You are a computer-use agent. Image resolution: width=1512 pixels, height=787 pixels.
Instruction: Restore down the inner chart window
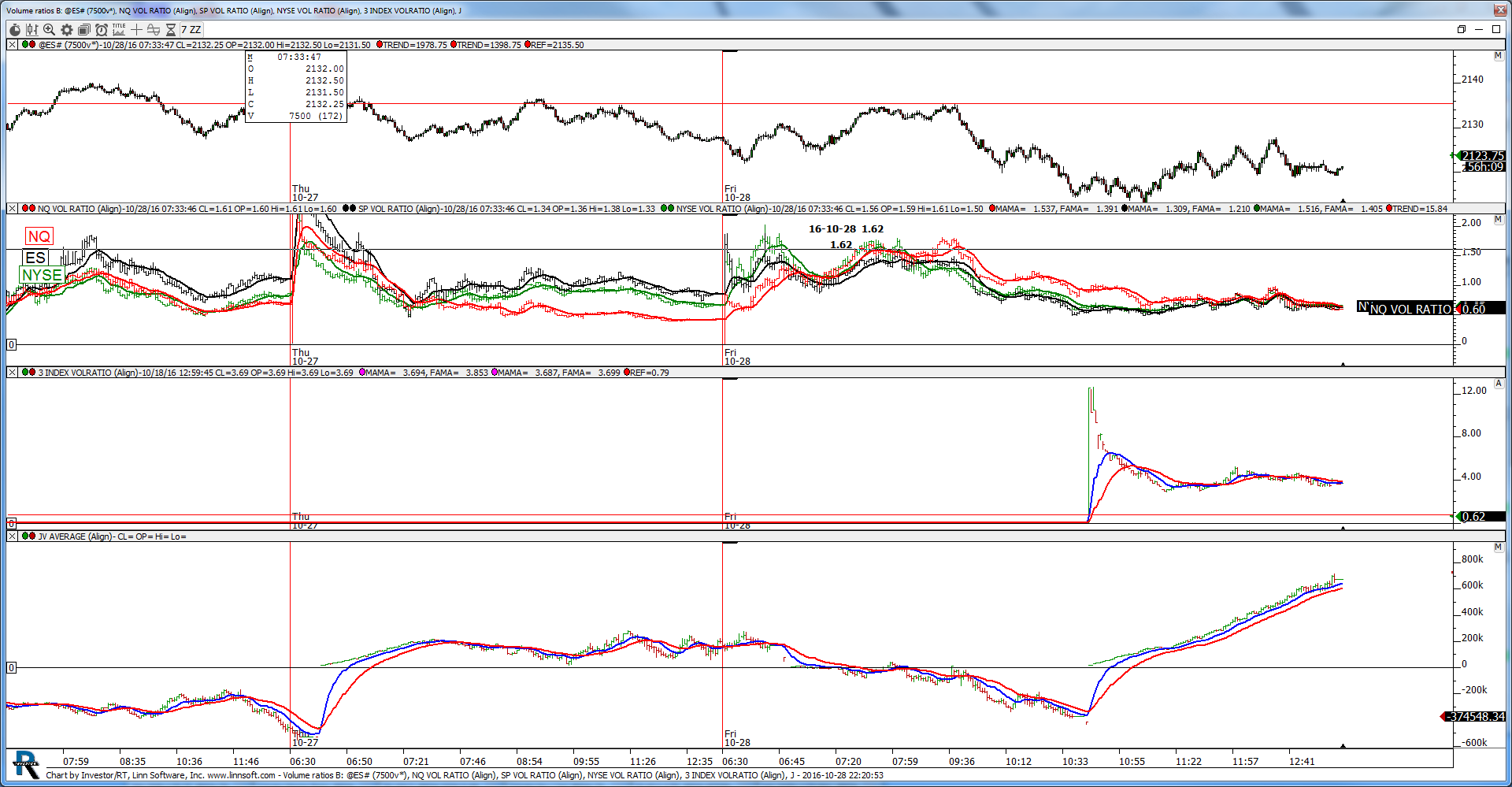[1462, 29]
